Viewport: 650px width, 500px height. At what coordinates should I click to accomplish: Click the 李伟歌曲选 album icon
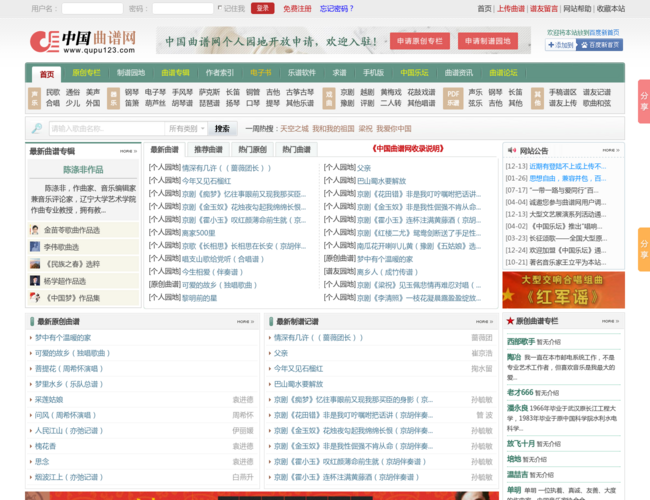[36, 246]
